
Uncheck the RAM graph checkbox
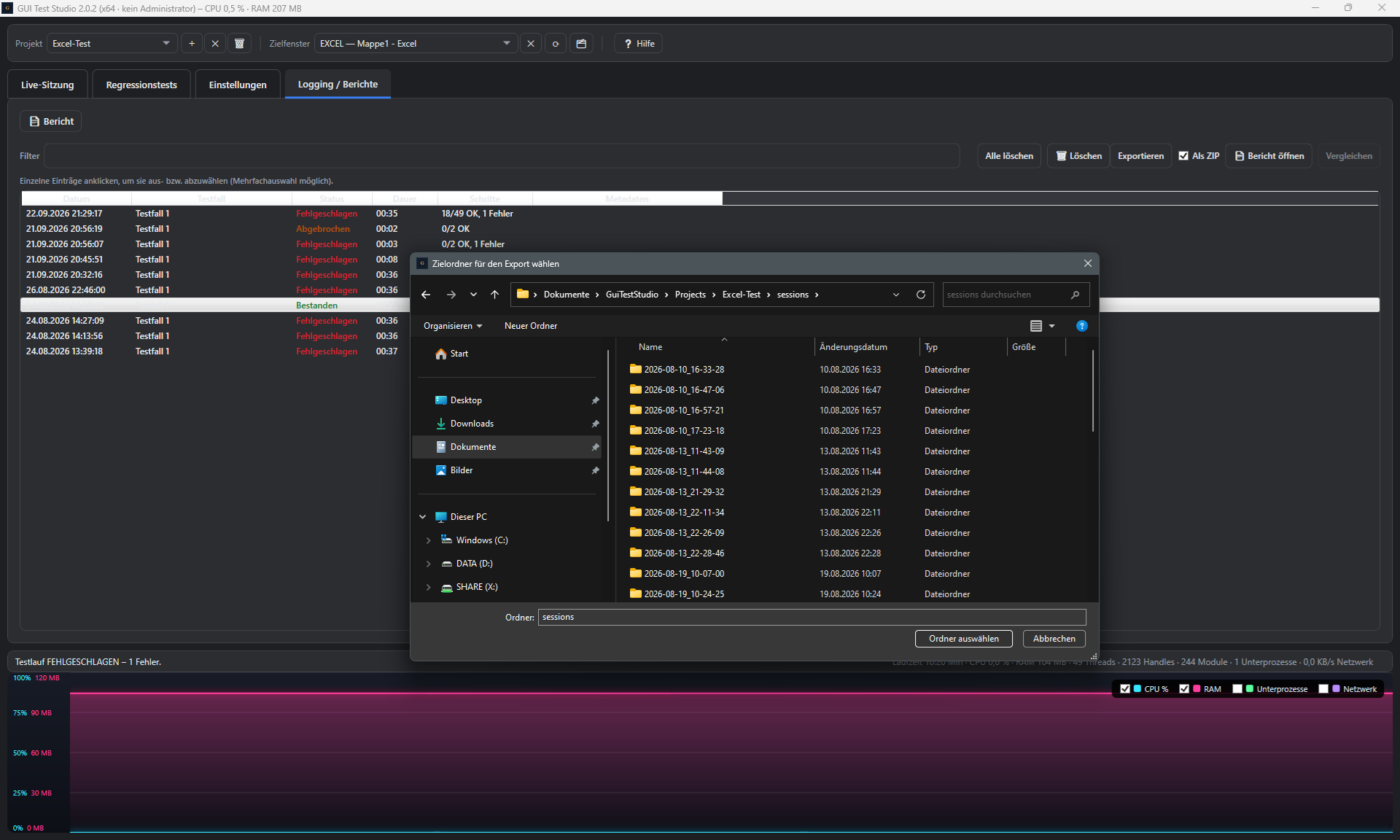click(1184, 689)
